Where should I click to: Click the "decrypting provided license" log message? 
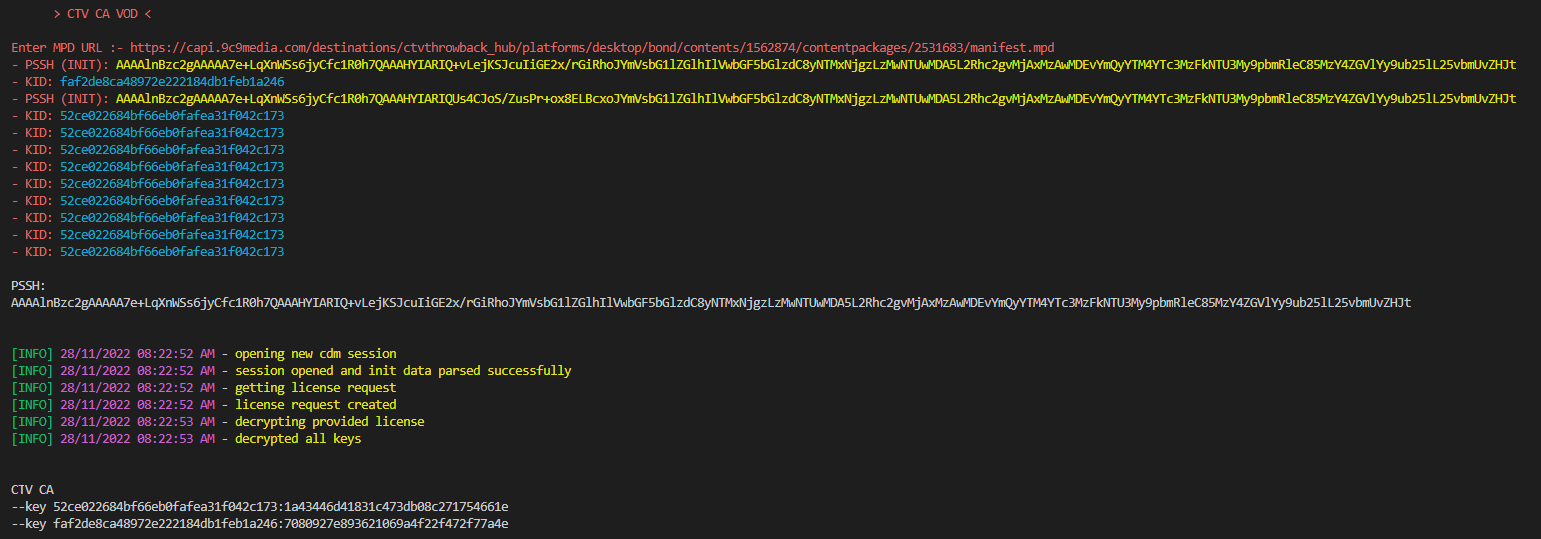point(329,422)
